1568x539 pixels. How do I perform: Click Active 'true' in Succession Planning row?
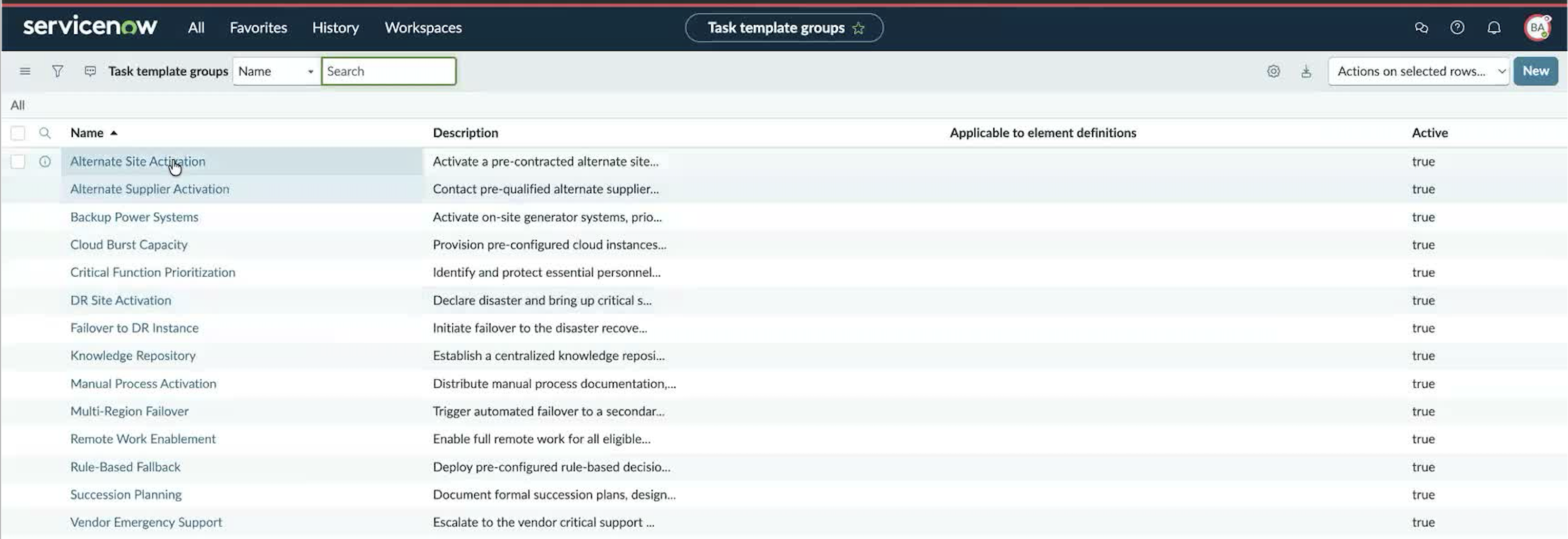(x=1423, y=494)
